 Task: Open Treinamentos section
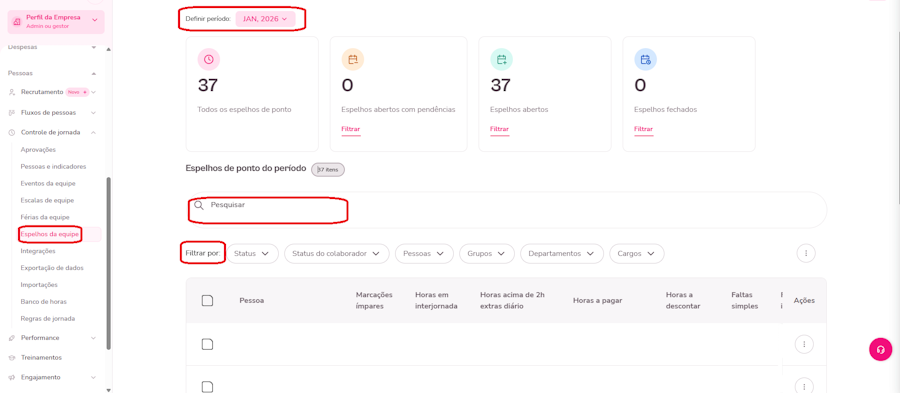click(41, 357)
